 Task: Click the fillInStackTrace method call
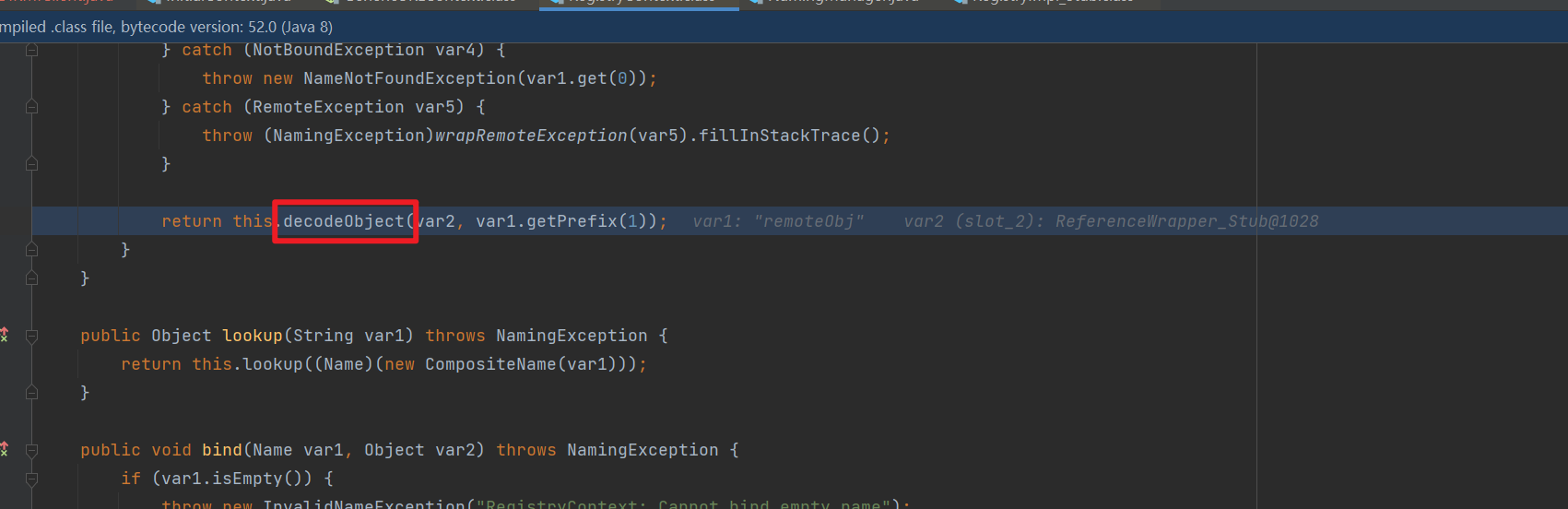[x=779, y=136]
